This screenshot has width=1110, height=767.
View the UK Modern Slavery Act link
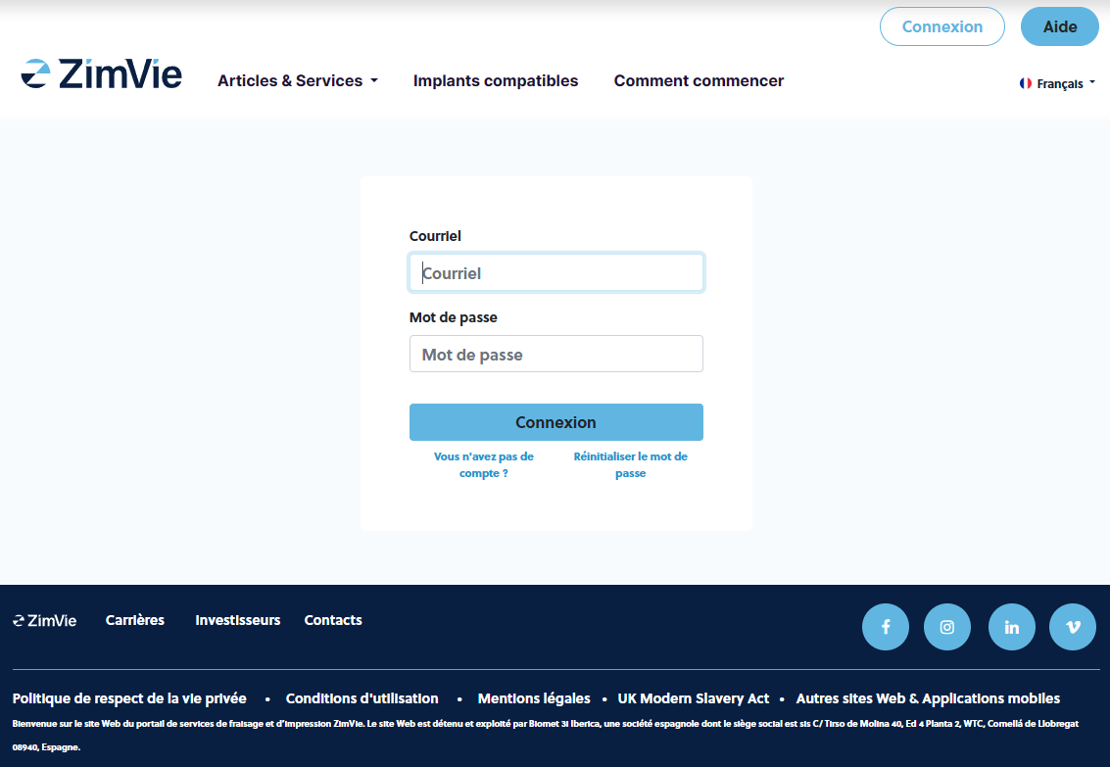point(693,698)
